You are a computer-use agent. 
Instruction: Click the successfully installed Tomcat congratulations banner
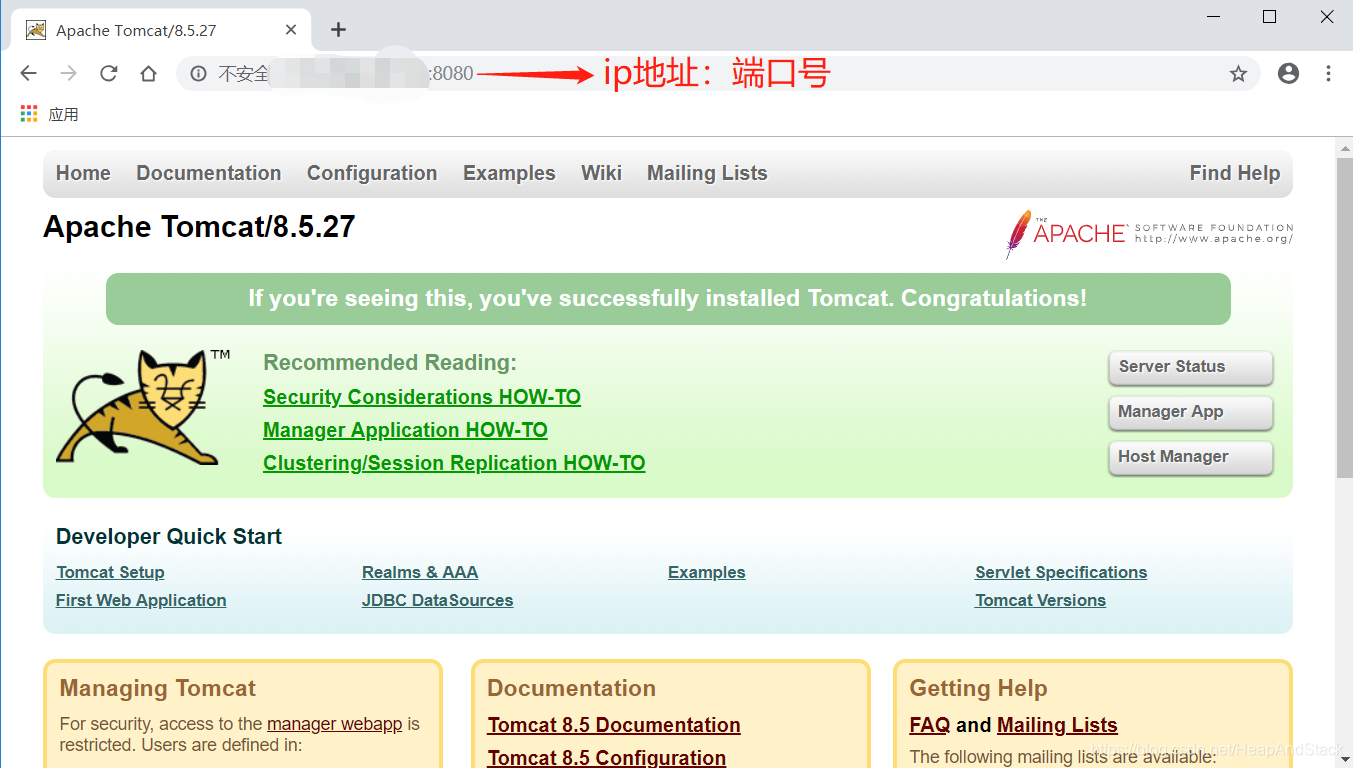point(668,299)
